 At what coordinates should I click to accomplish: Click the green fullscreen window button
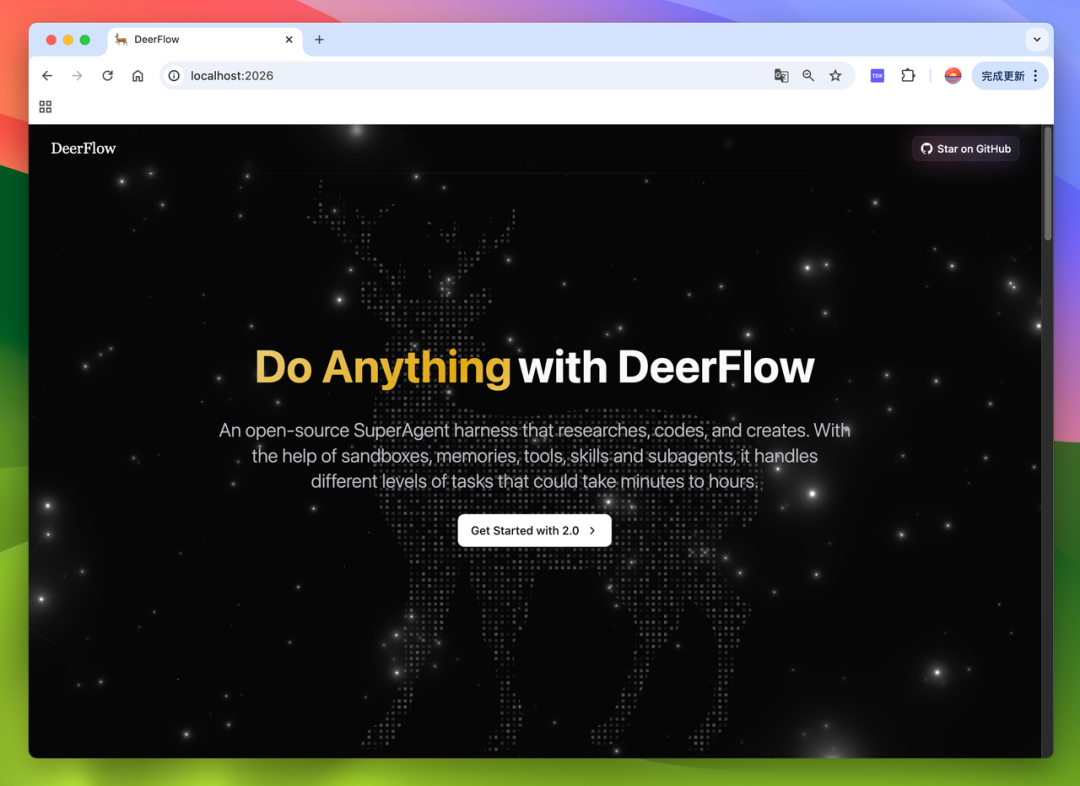pos(85,40)
